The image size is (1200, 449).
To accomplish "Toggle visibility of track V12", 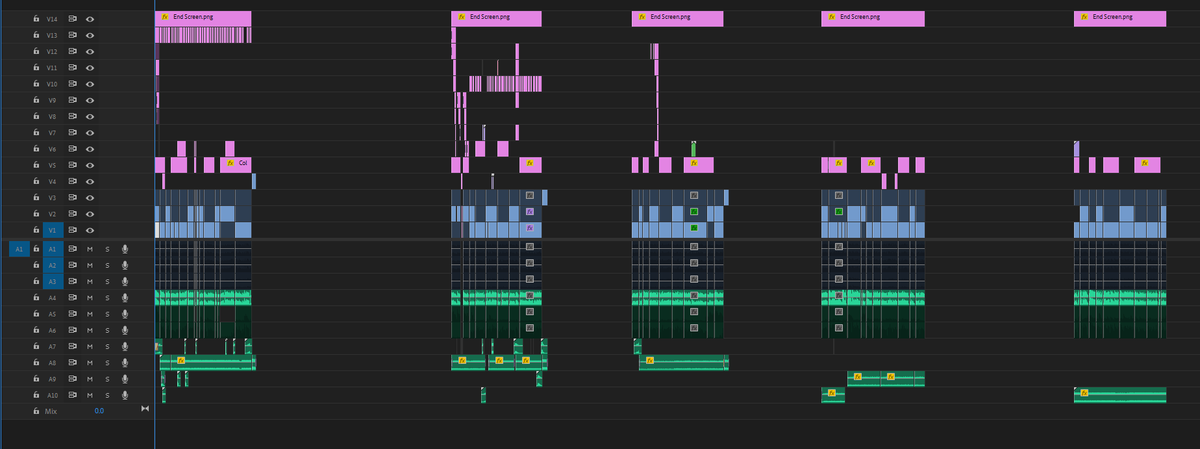I will [90, 51].
